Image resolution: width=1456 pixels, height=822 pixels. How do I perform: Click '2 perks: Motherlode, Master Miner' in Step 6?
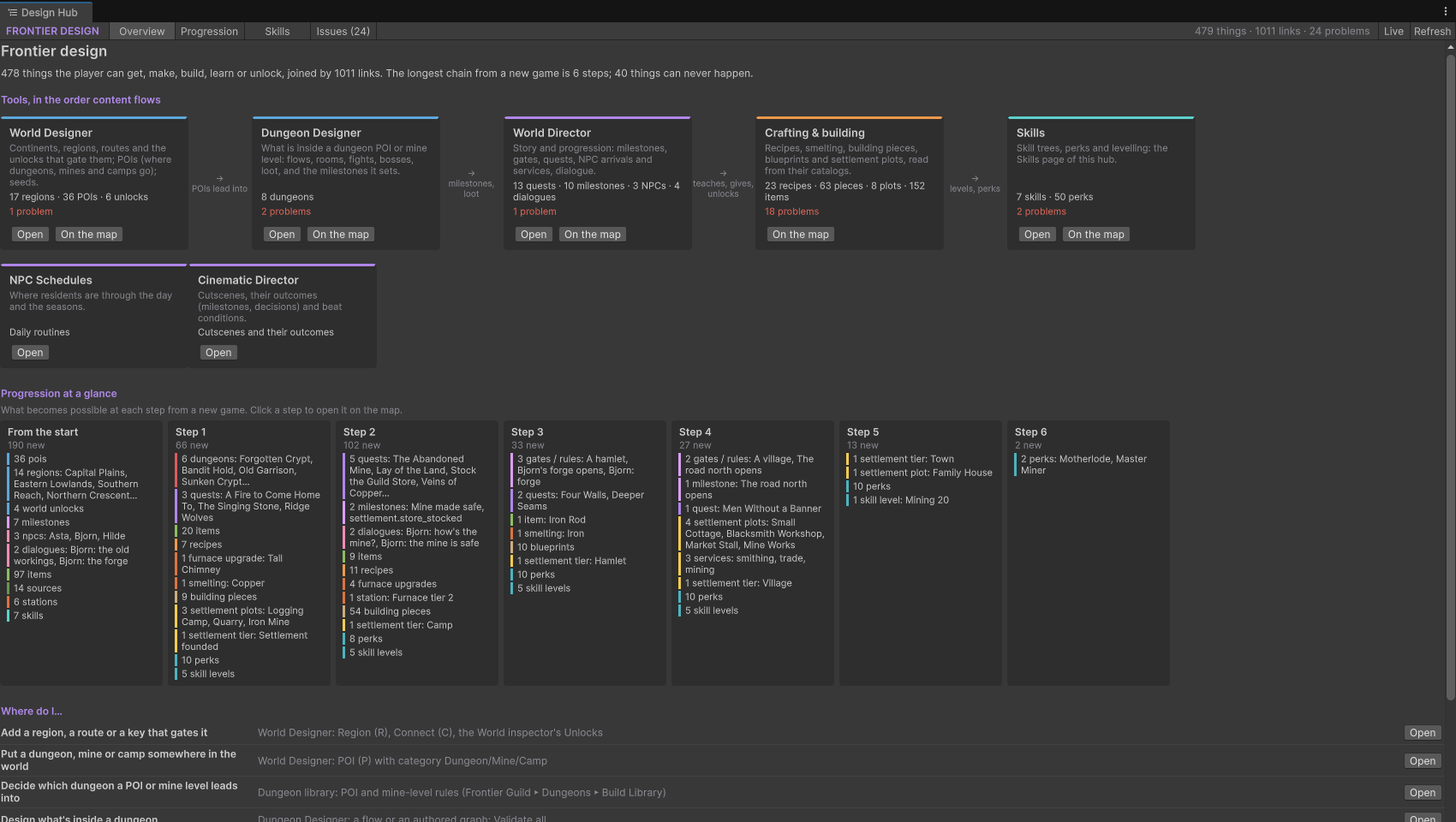(x=1083, y=465)
